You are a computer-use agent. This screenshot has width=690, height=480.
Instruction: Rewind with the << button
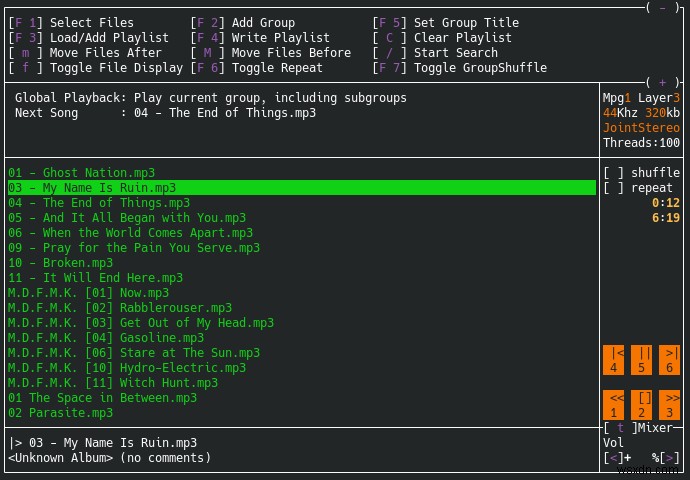tap(615, 404)
